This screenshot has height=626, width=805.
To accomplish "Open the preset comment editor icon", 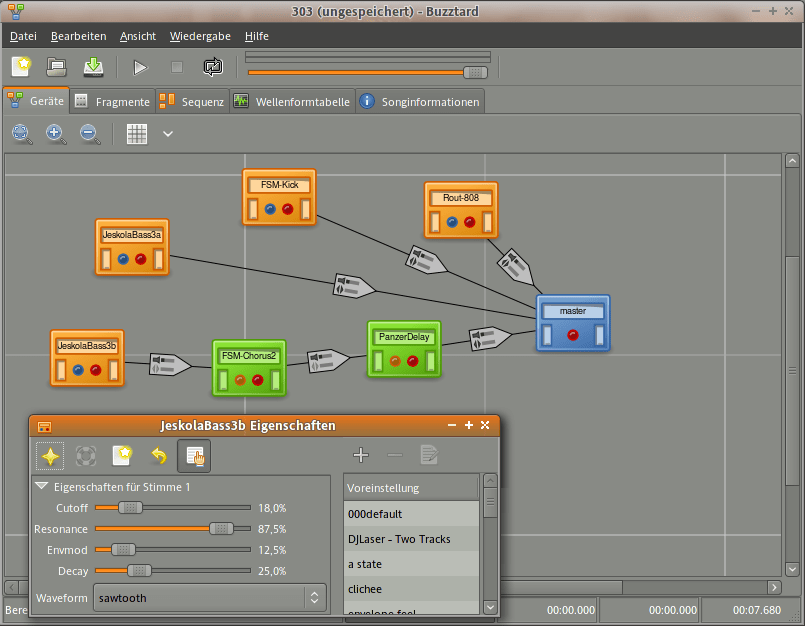I will 429,454.
